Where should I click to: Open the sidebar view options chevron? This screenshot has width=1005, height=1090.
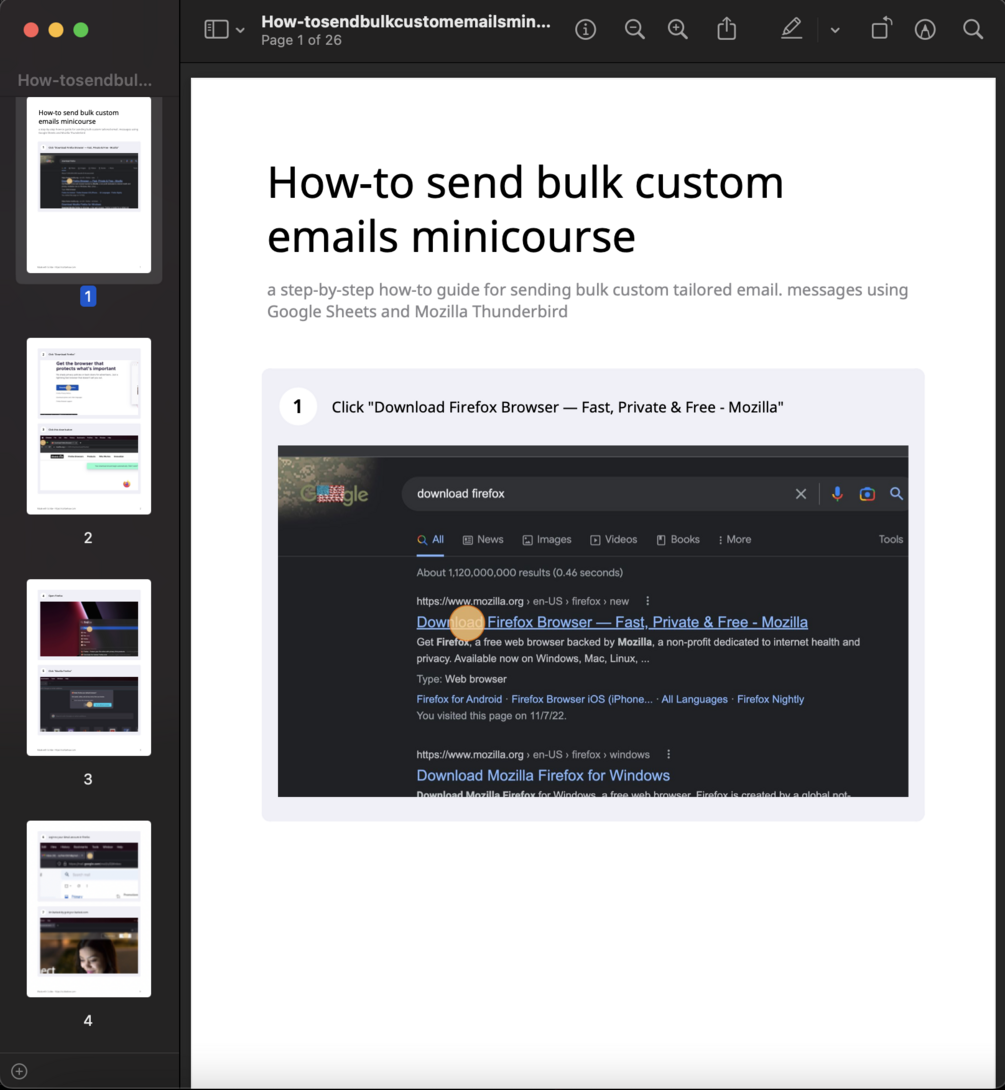[240, 30]
